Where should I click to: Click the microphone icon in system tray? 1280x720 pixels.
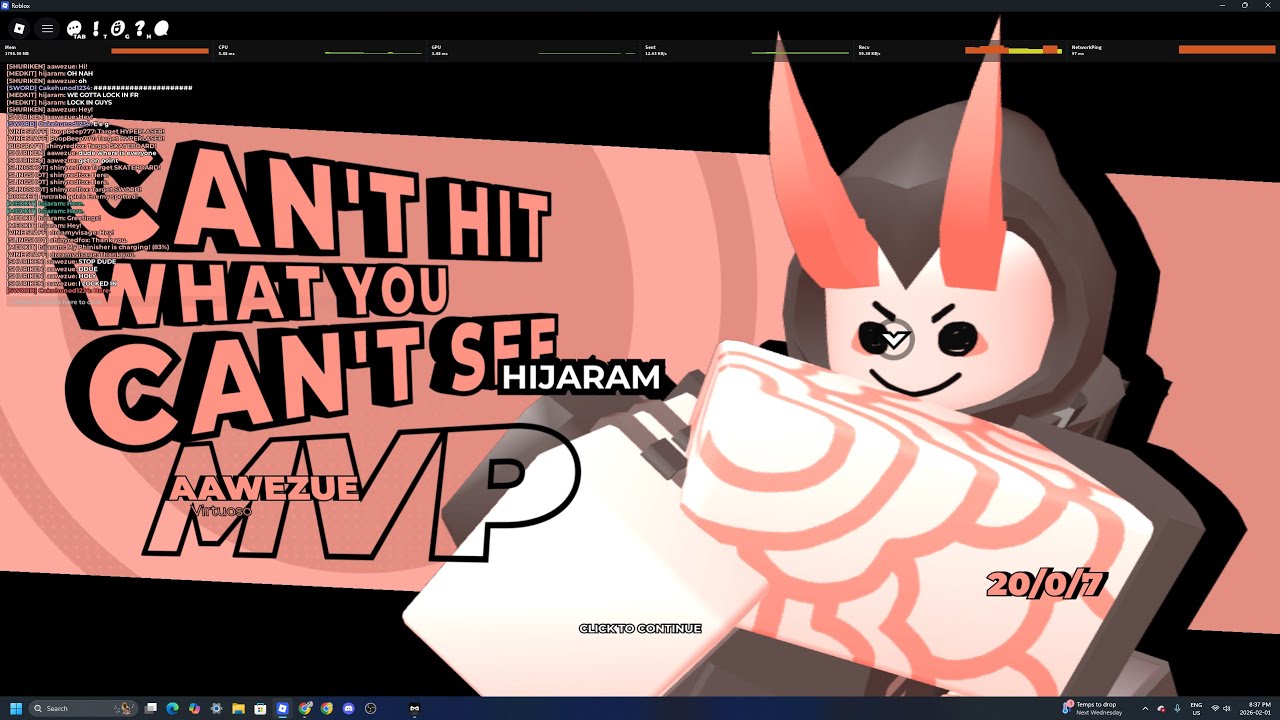[x=1178, y=708]
